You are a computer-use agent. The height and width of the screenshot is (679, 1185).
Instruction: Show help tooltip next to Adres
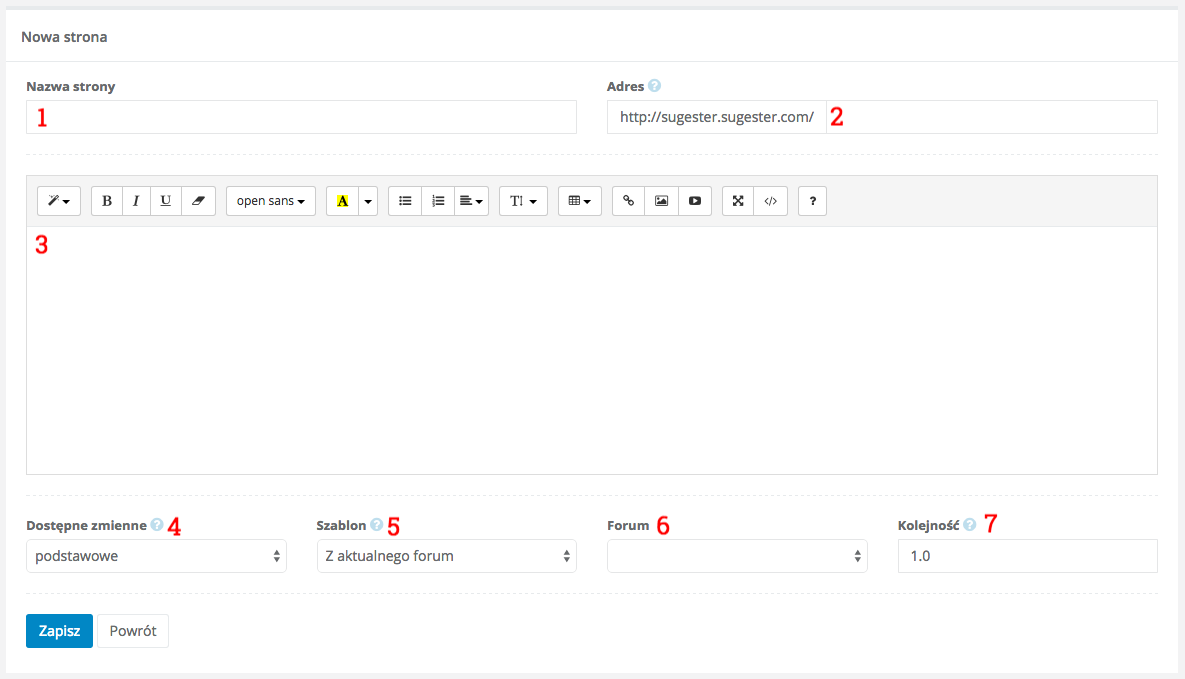(x=654, y=86)
